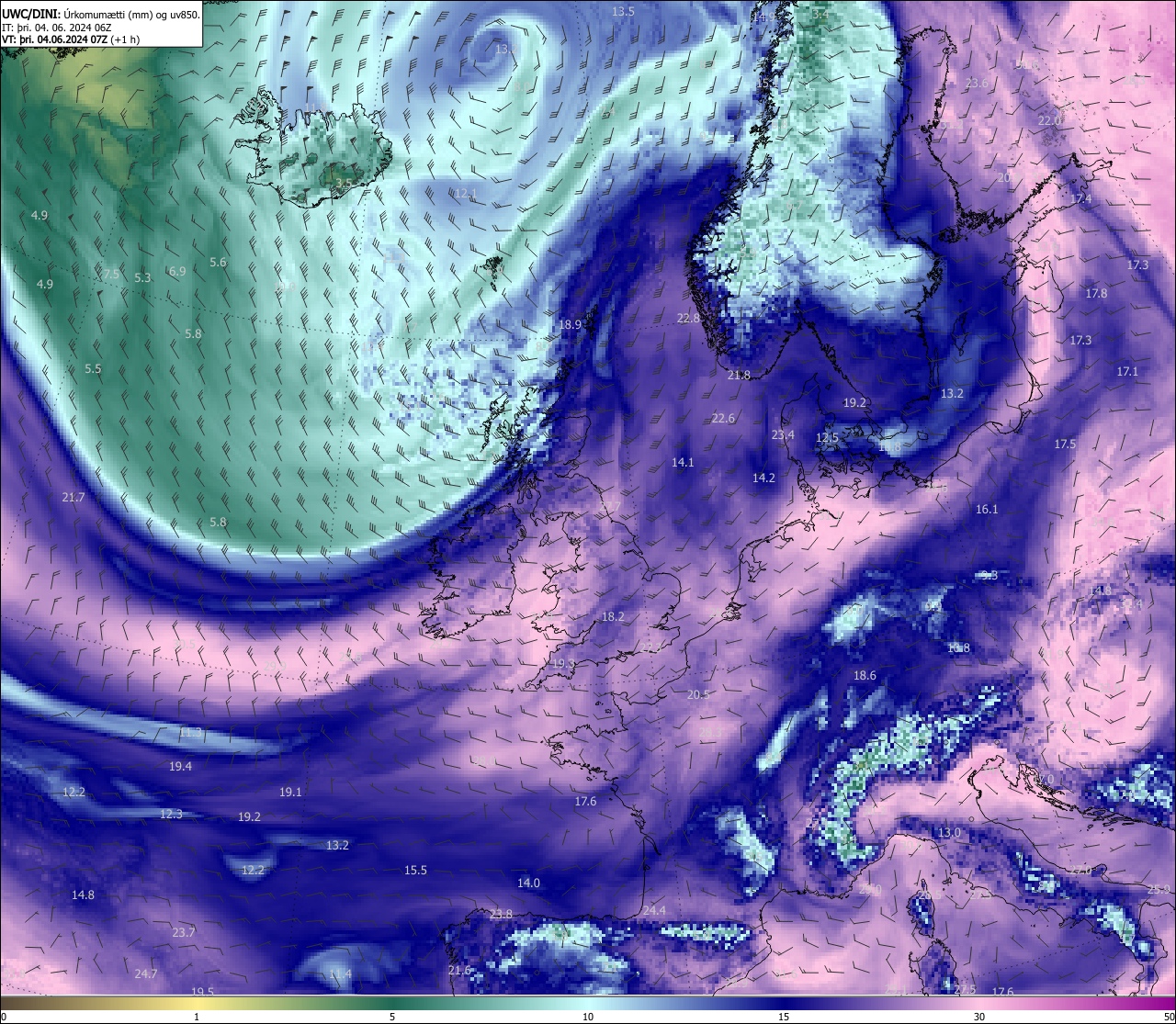Viewport: 1176px width, 1024px height.
Task: Click the 19.3 value over southwest England
Action: (x=563, y=663)
